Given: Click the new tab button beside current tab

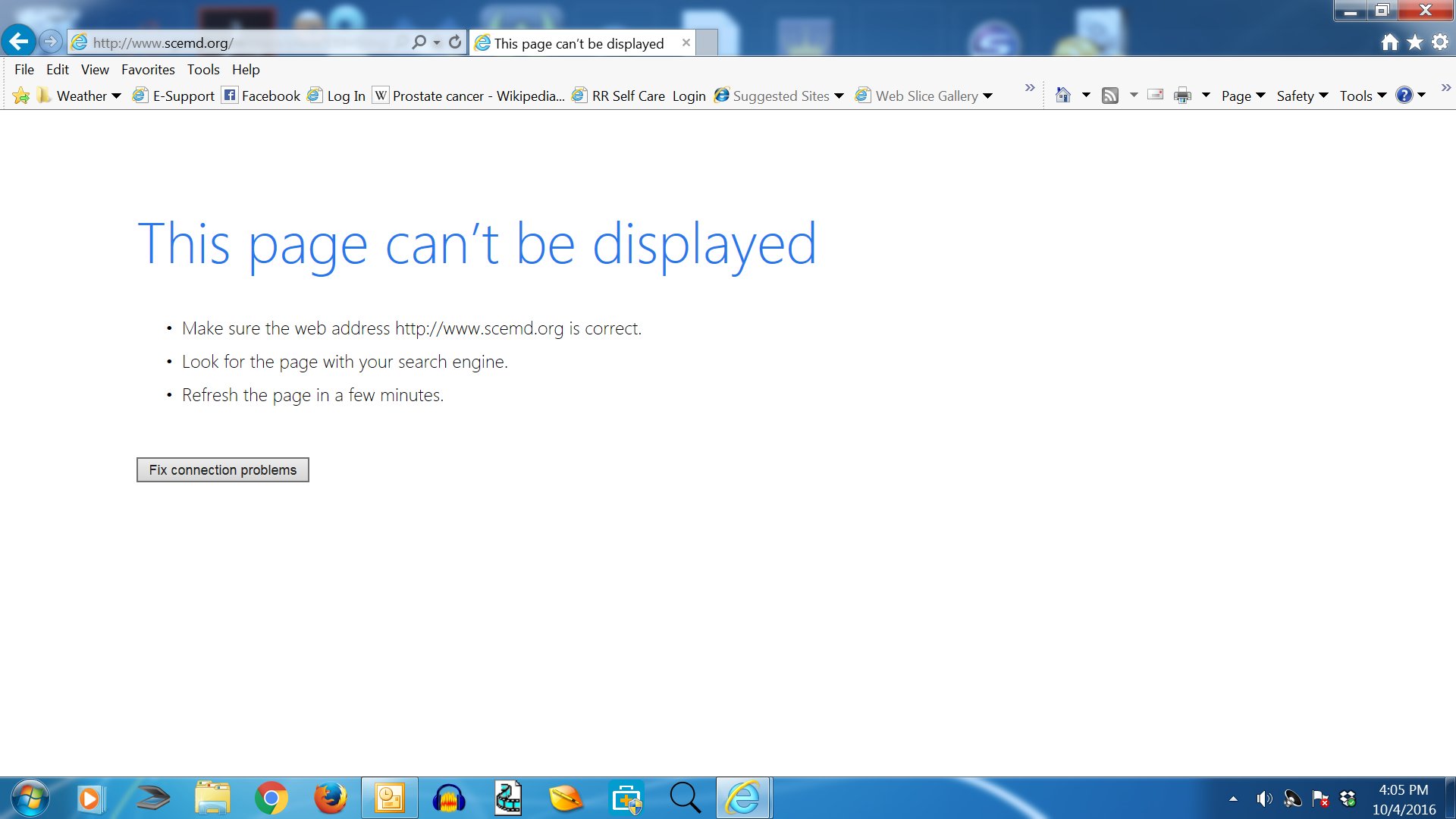Looking at the screenshot, I should [x=707, y=42].
